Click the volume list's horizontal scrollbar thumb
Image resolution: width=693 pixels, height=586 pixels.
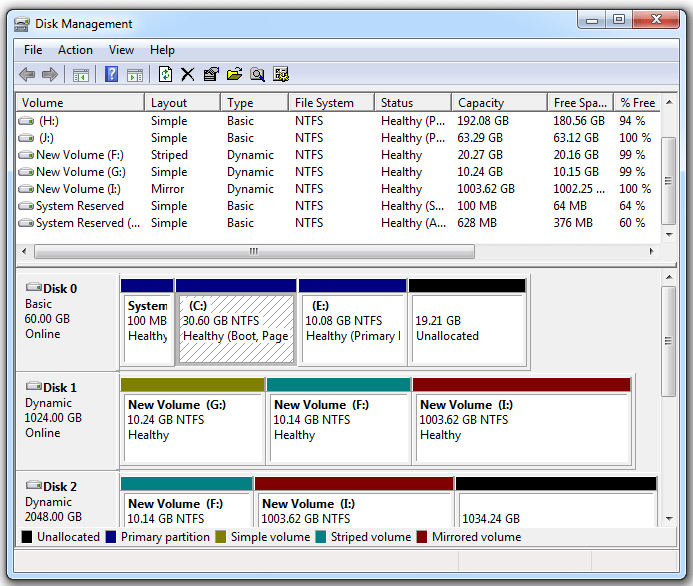click(253, 251)
